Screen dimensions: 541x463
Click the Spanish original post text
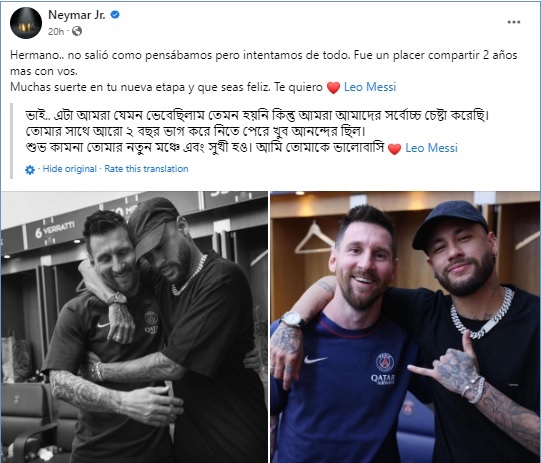pos(264,71)
